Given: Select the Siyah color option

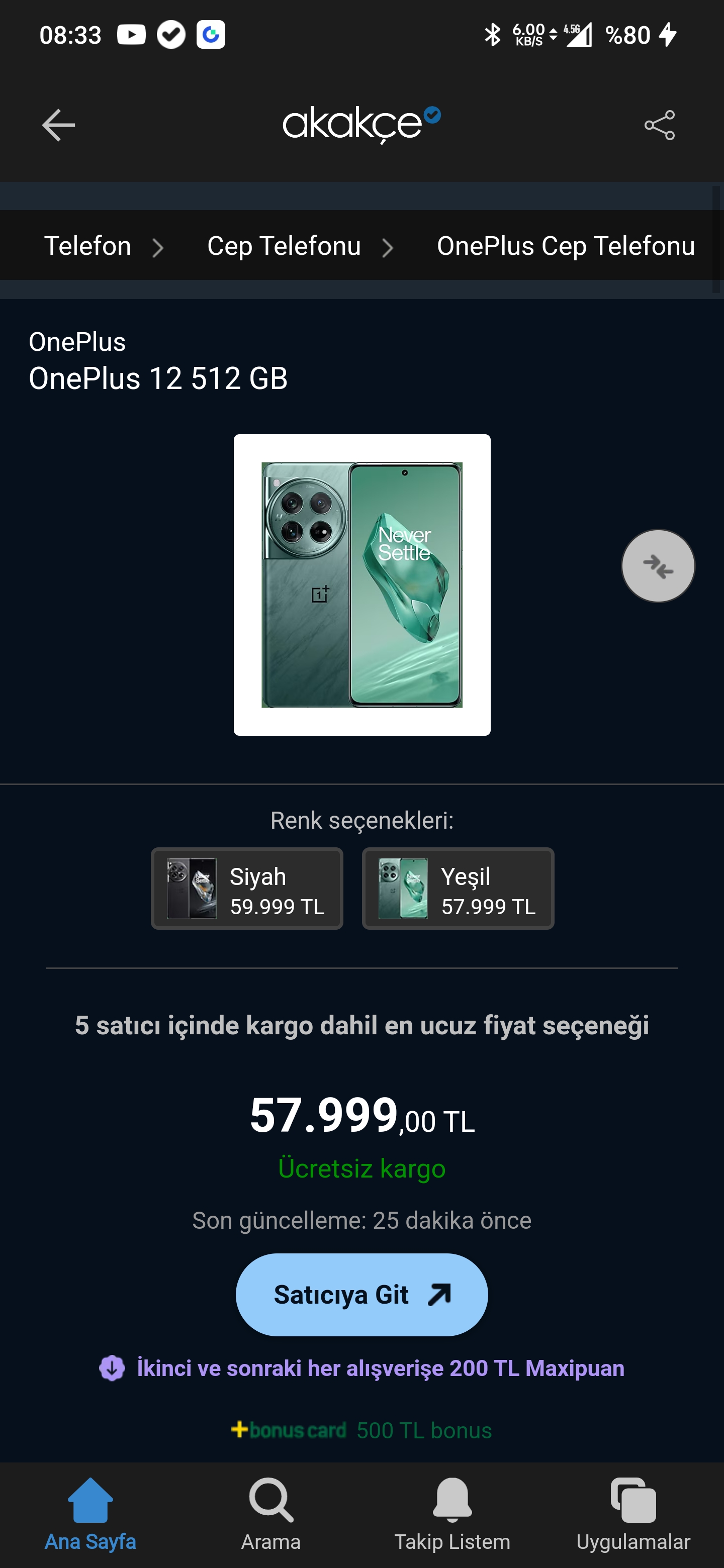Looking at the screenshot, I should (246, 888).
